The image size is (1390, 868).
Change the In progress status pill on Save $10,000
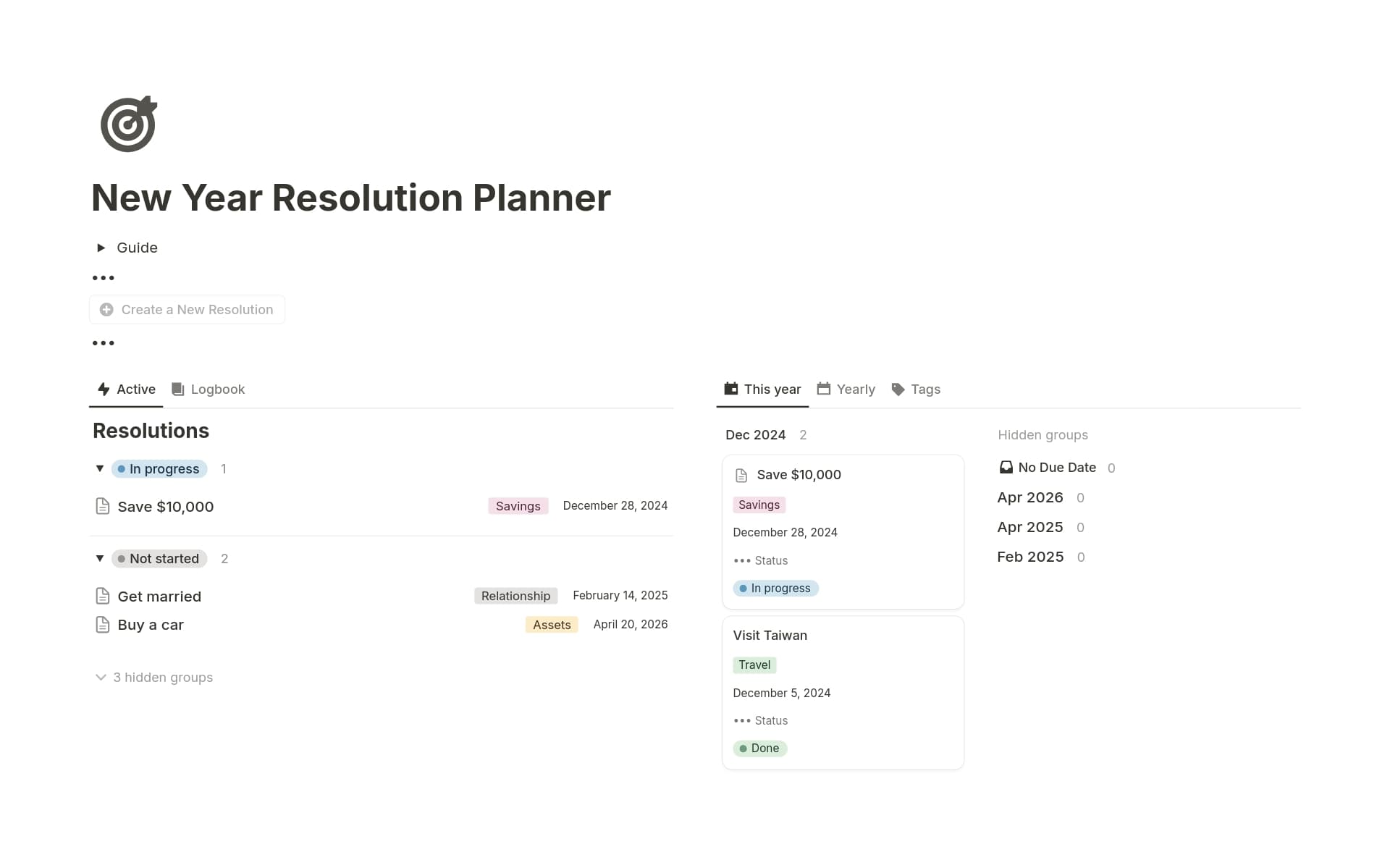pos(775,588)
